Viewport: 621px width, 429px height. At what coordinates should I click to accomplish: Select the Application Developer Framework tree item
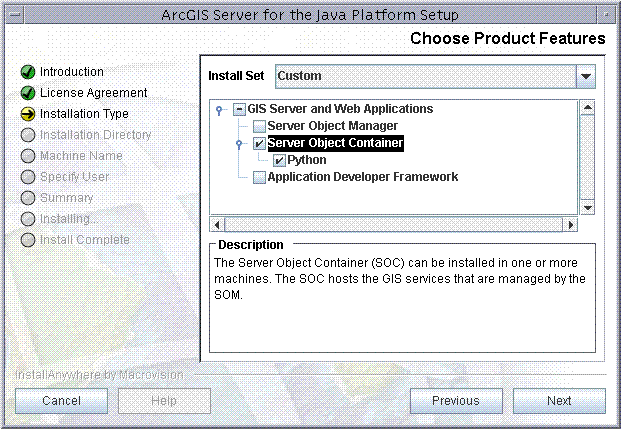tap(363, 177)
